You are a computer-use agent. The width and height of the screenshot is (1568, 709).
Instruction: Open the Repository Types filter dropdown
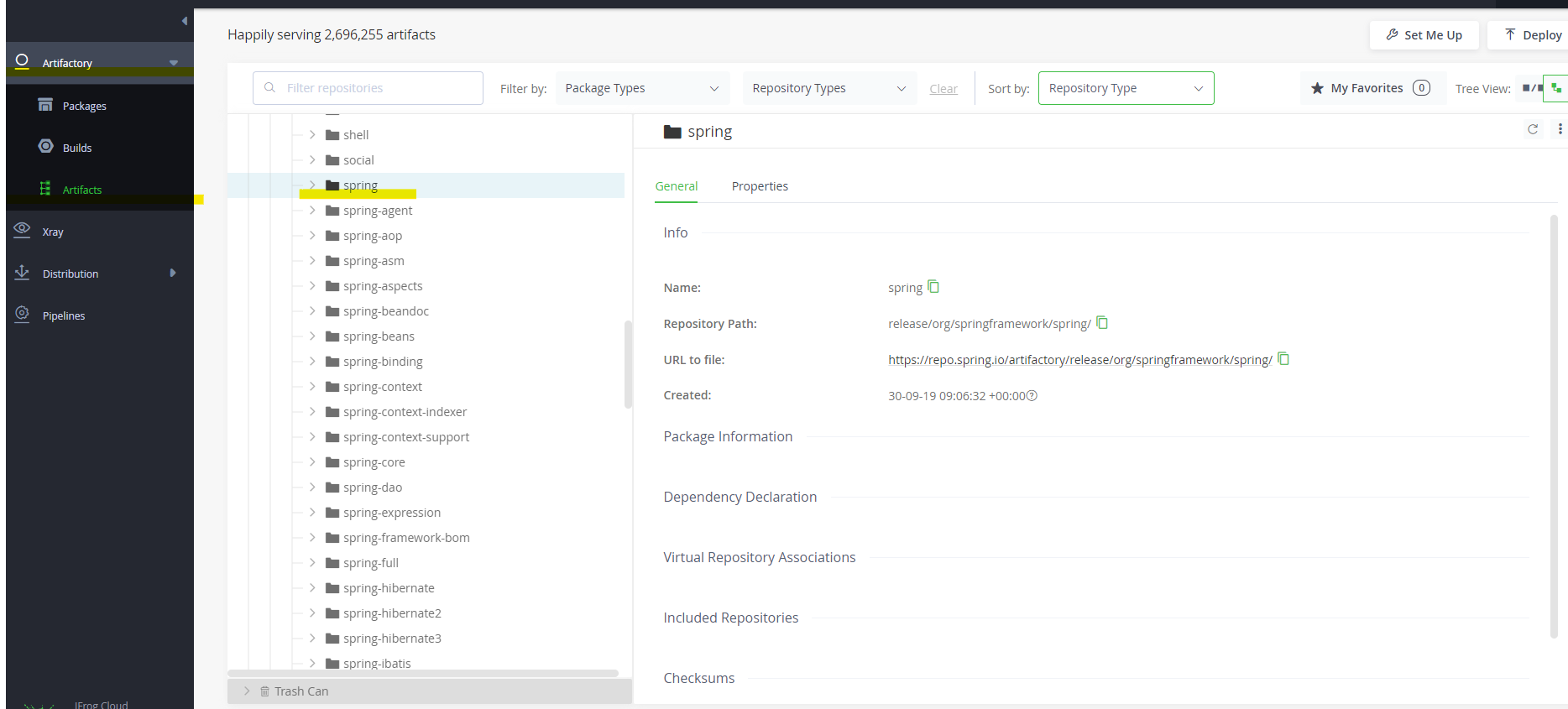pyautogui.click(x=829, y=88)
